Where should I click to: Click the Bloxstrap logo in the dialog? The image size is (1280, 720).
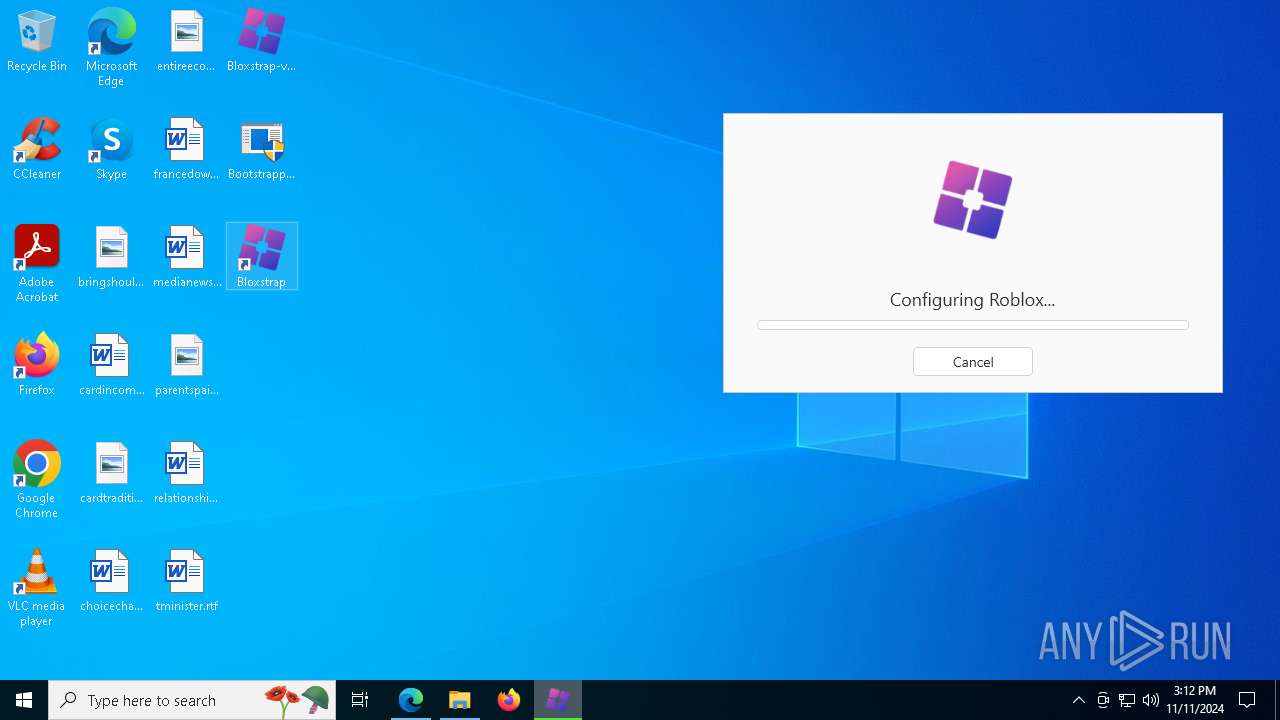[972, 200]
